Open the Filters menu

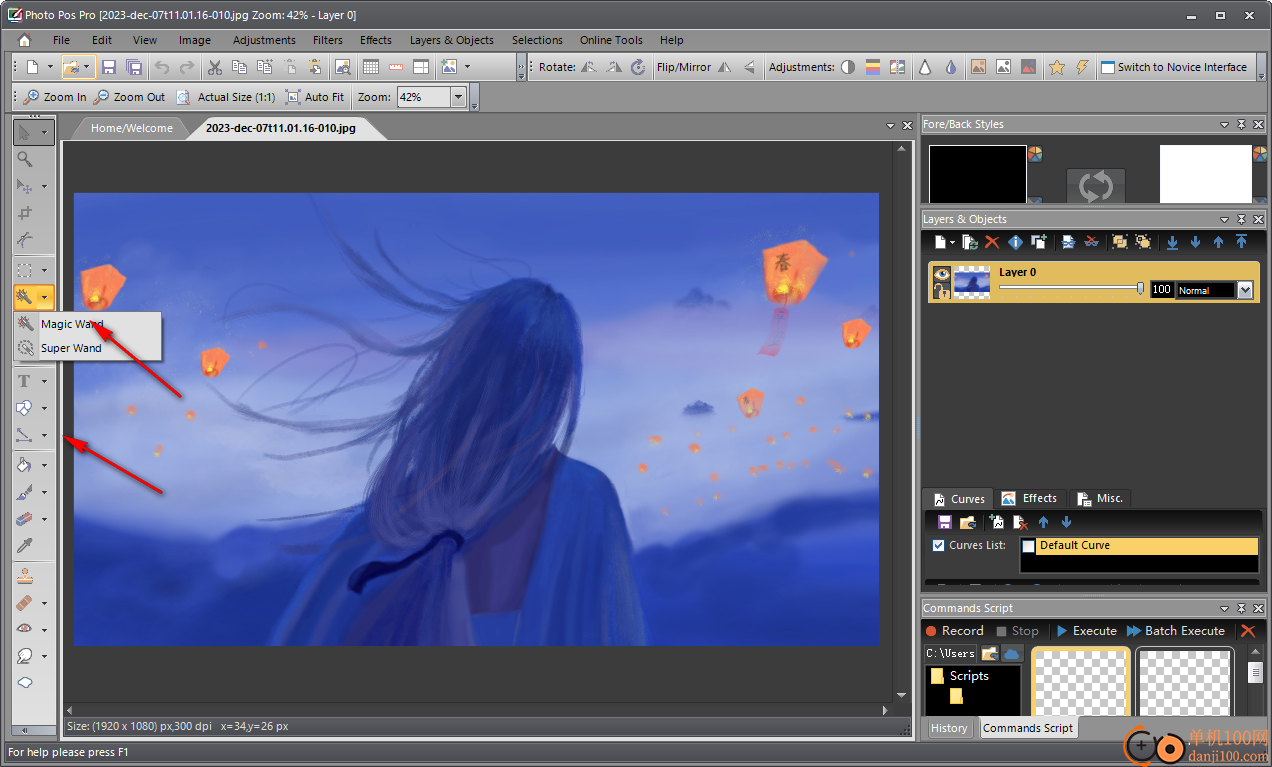click(328, 40)
